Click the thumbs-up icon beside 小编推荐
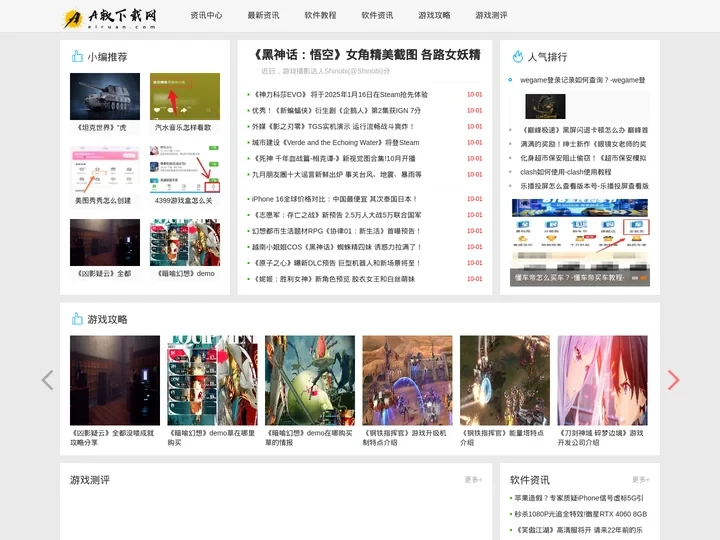The image size is (720, 540). pyautogui.click(x=77, y=56)
